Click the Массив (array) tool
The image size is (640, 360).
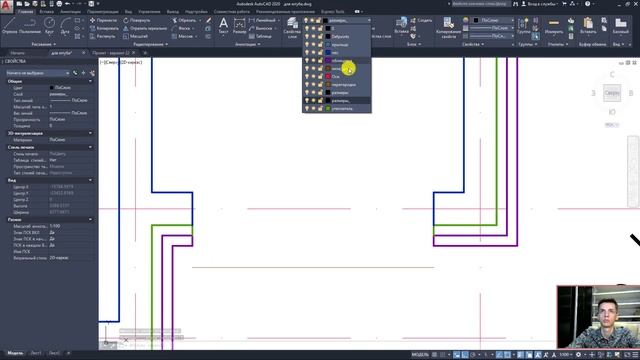point(182,36)
